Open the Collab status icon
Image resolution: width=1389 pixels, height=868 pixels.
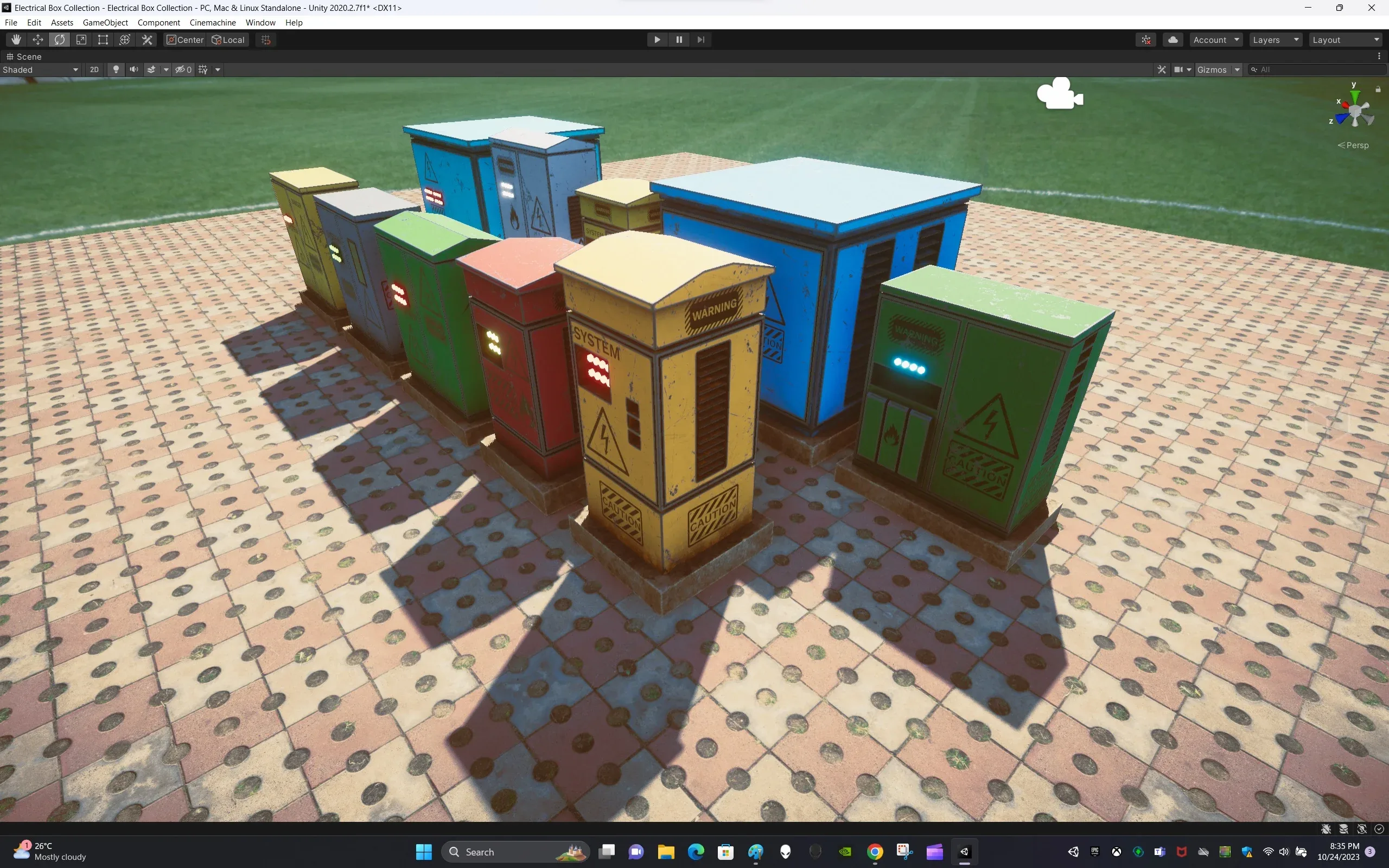(x=1146, y=40)
